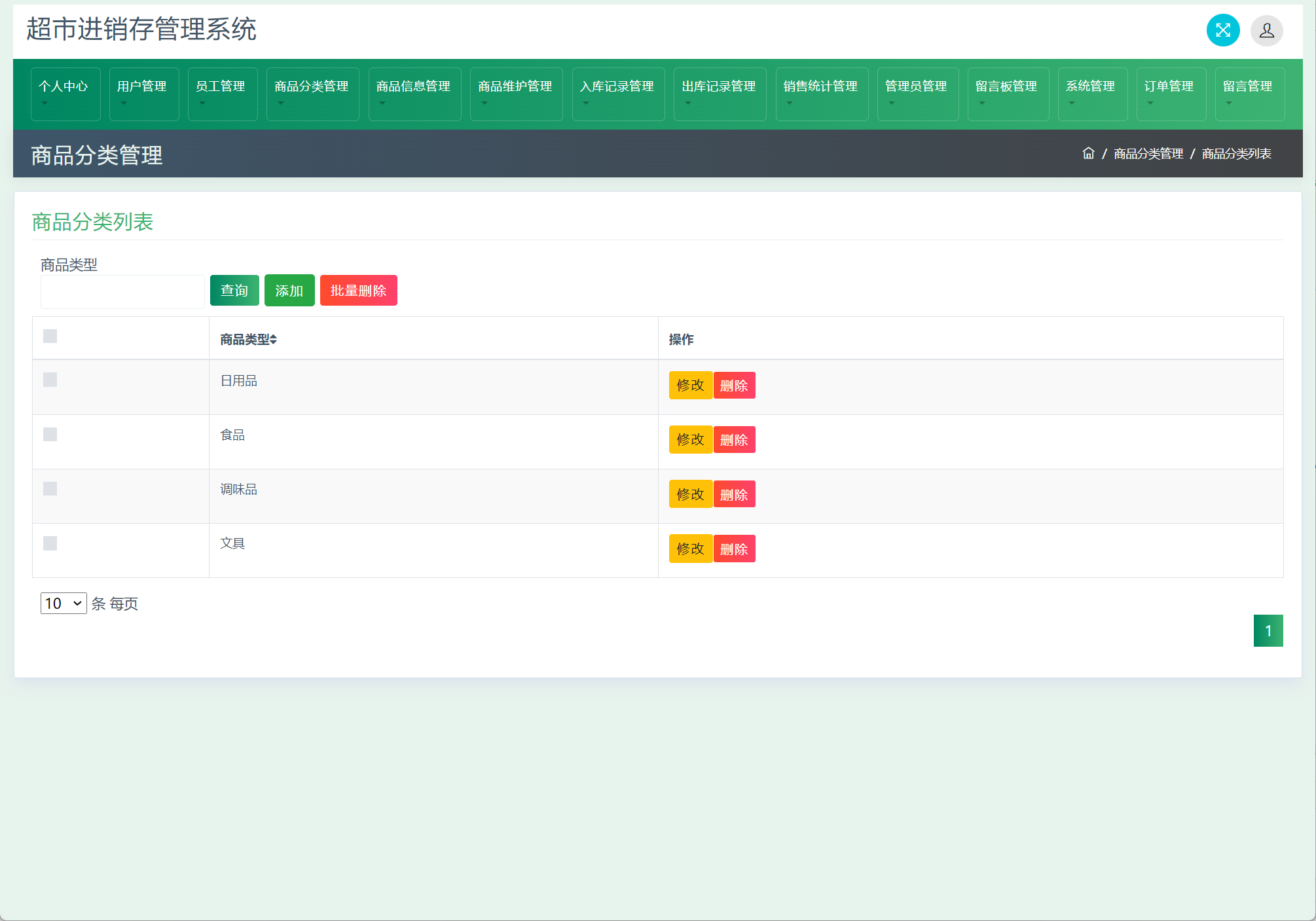Viewport: 1316px width, 921px height.
Task: Click the green 添加 button
Action: (289, 291)
